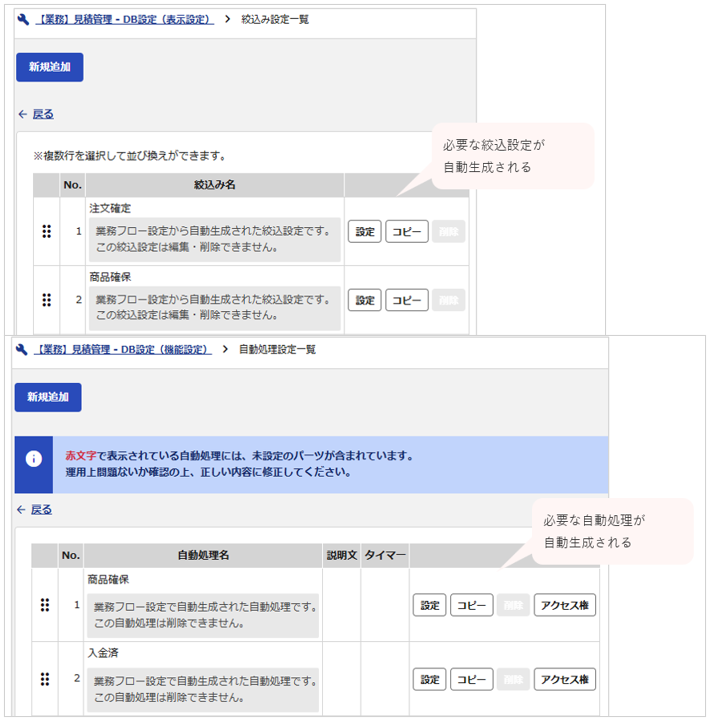Click 説明文 column header

point(342,555)
